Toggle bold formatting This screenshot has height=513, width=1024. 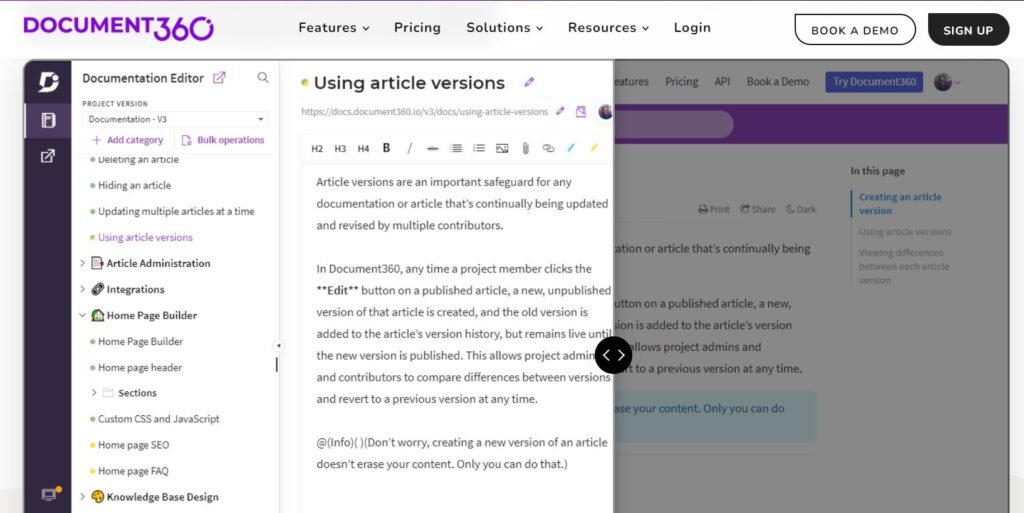(387, 148)
